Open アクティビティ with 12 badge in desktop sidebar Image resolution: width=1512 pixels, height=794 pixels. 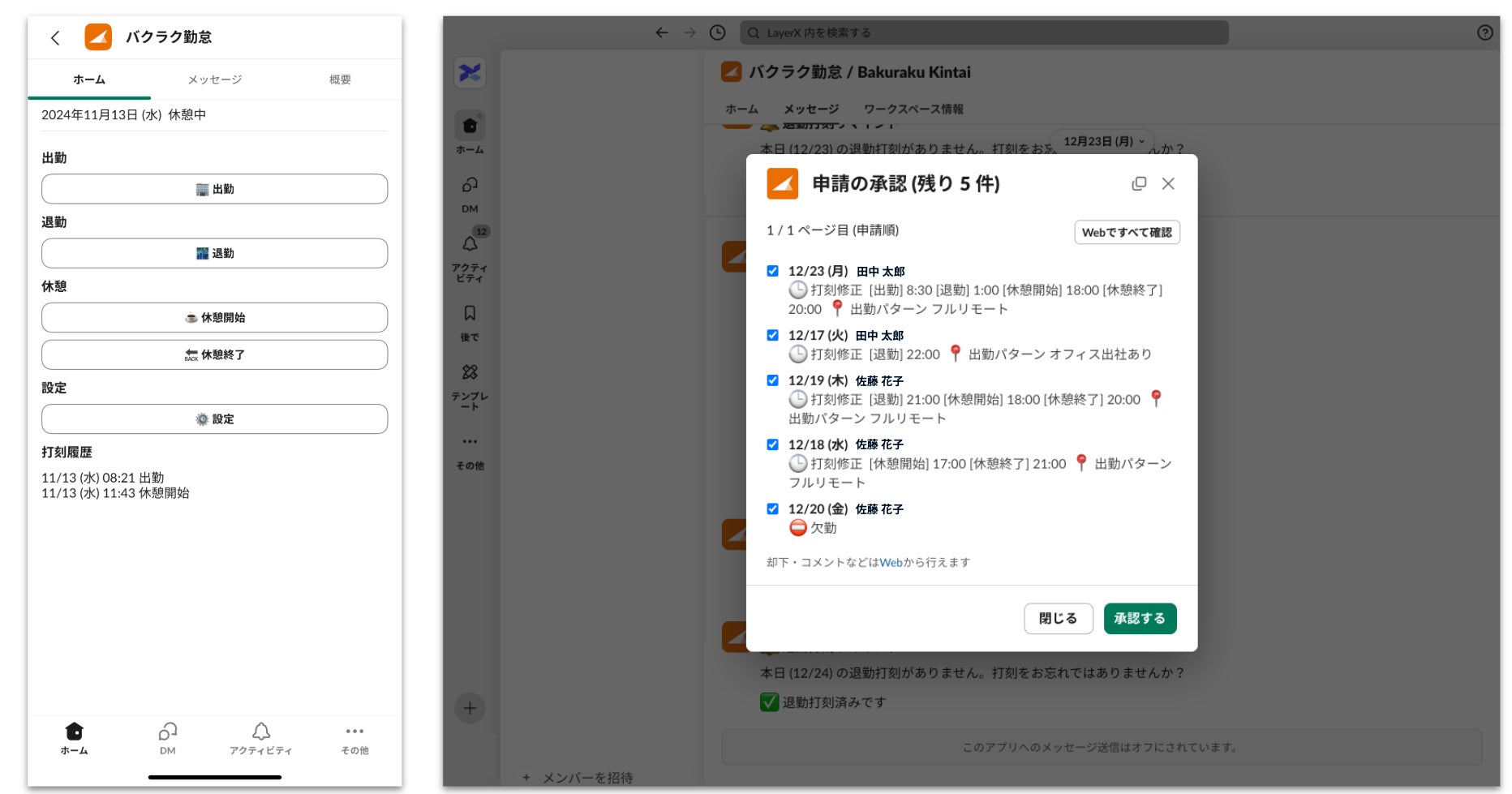point(470,255)
